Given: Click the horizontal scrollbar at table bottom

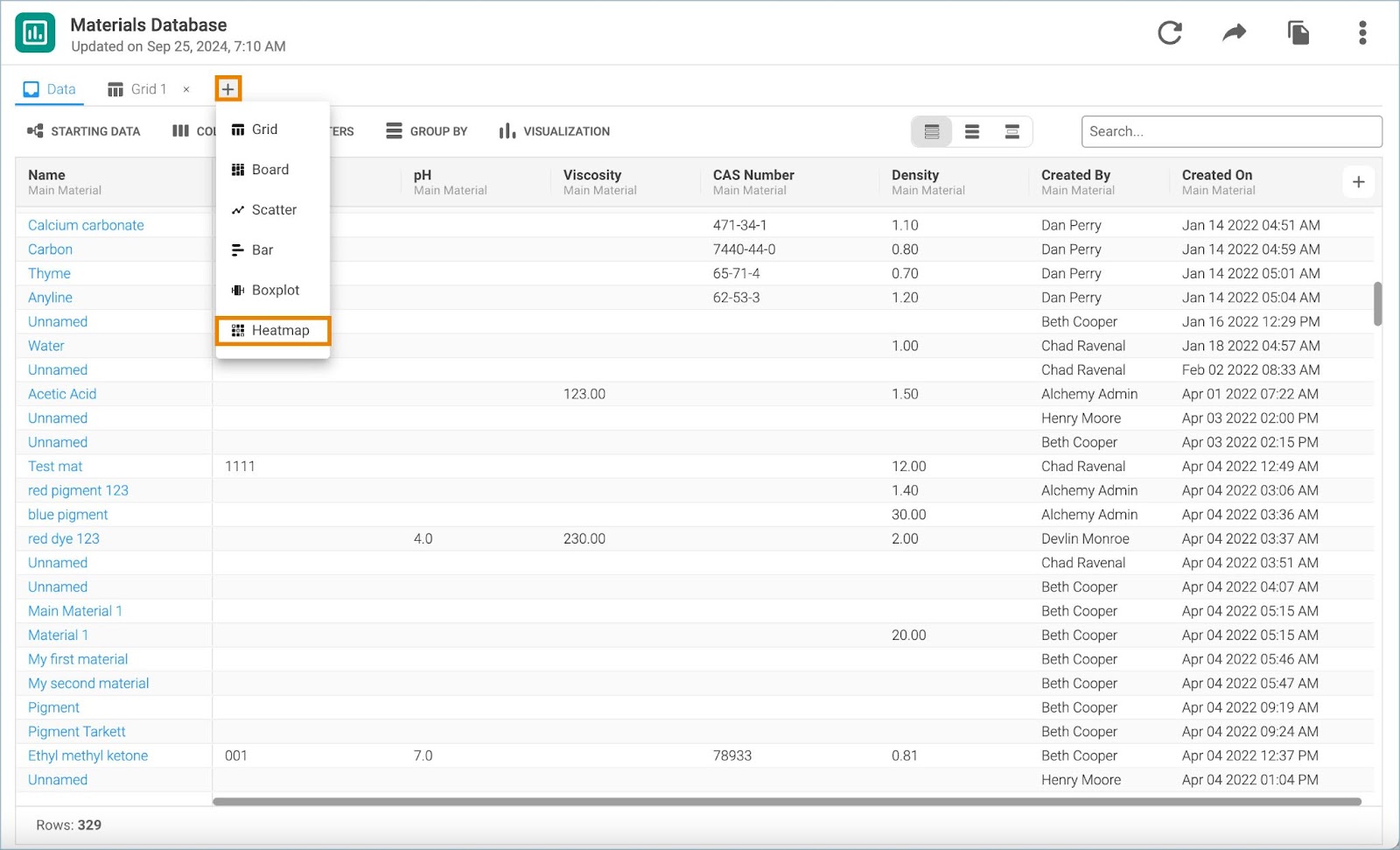Looking at the screenshot, I should pos(787,801).
